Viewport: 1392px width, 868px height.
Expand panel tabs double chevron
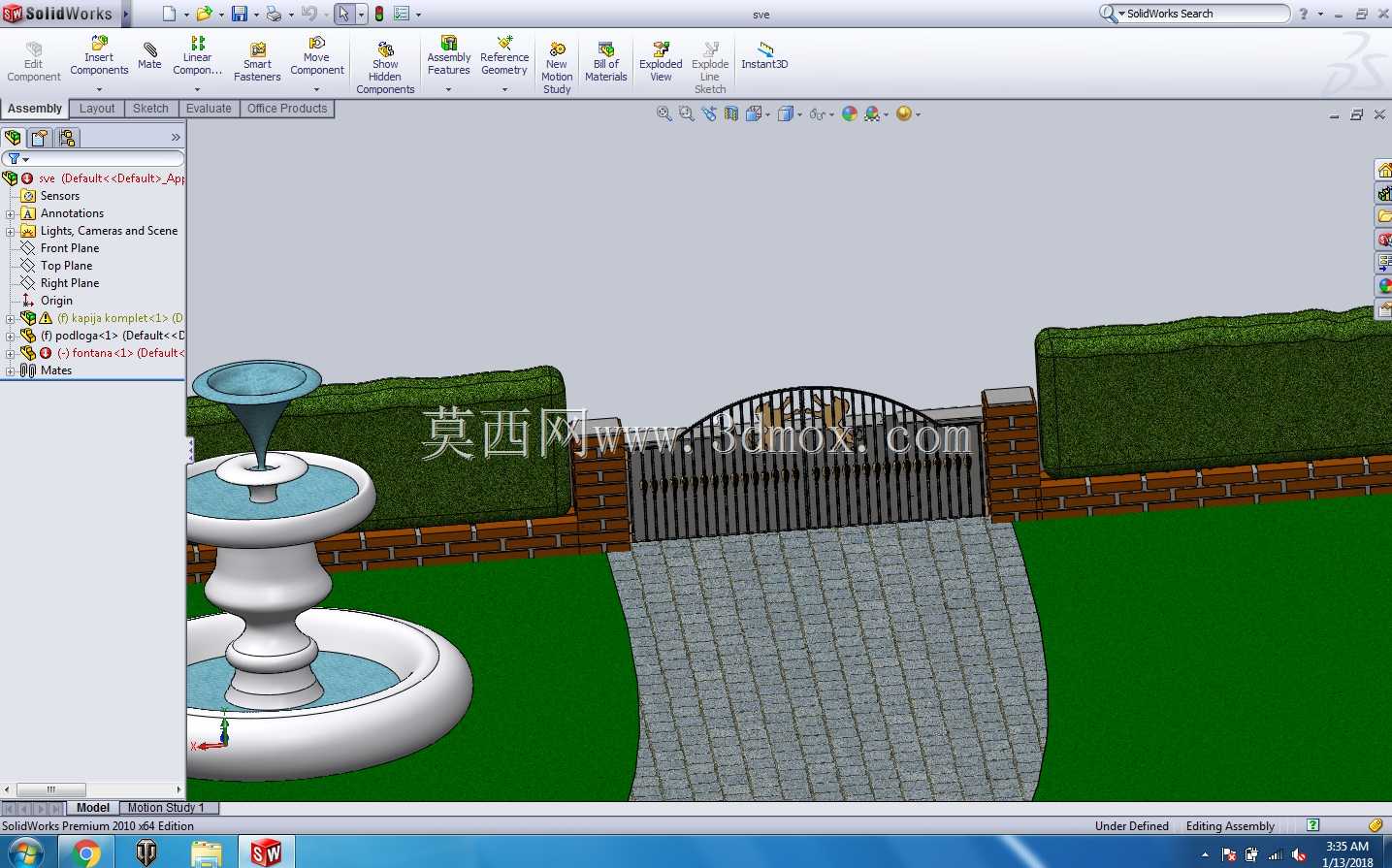pos(176,138)
